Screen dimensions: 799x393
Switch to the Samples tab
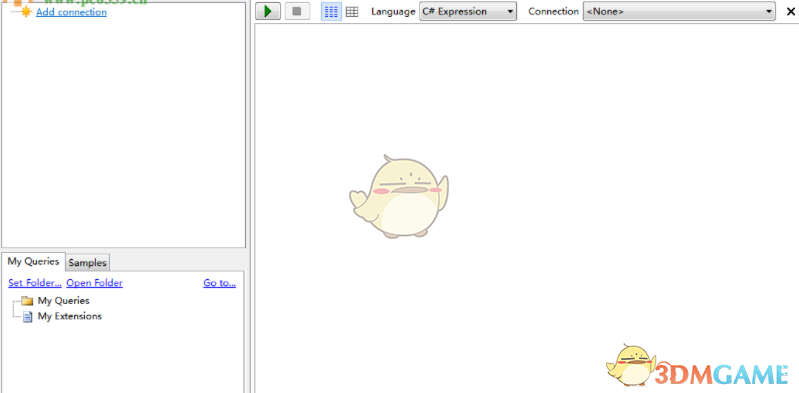[88, 263]
